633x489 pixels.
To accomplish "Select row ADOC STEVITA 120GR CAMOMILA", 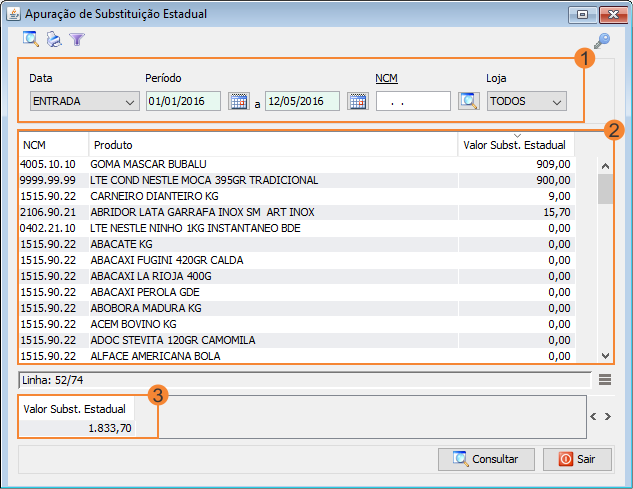I will 297,340.
